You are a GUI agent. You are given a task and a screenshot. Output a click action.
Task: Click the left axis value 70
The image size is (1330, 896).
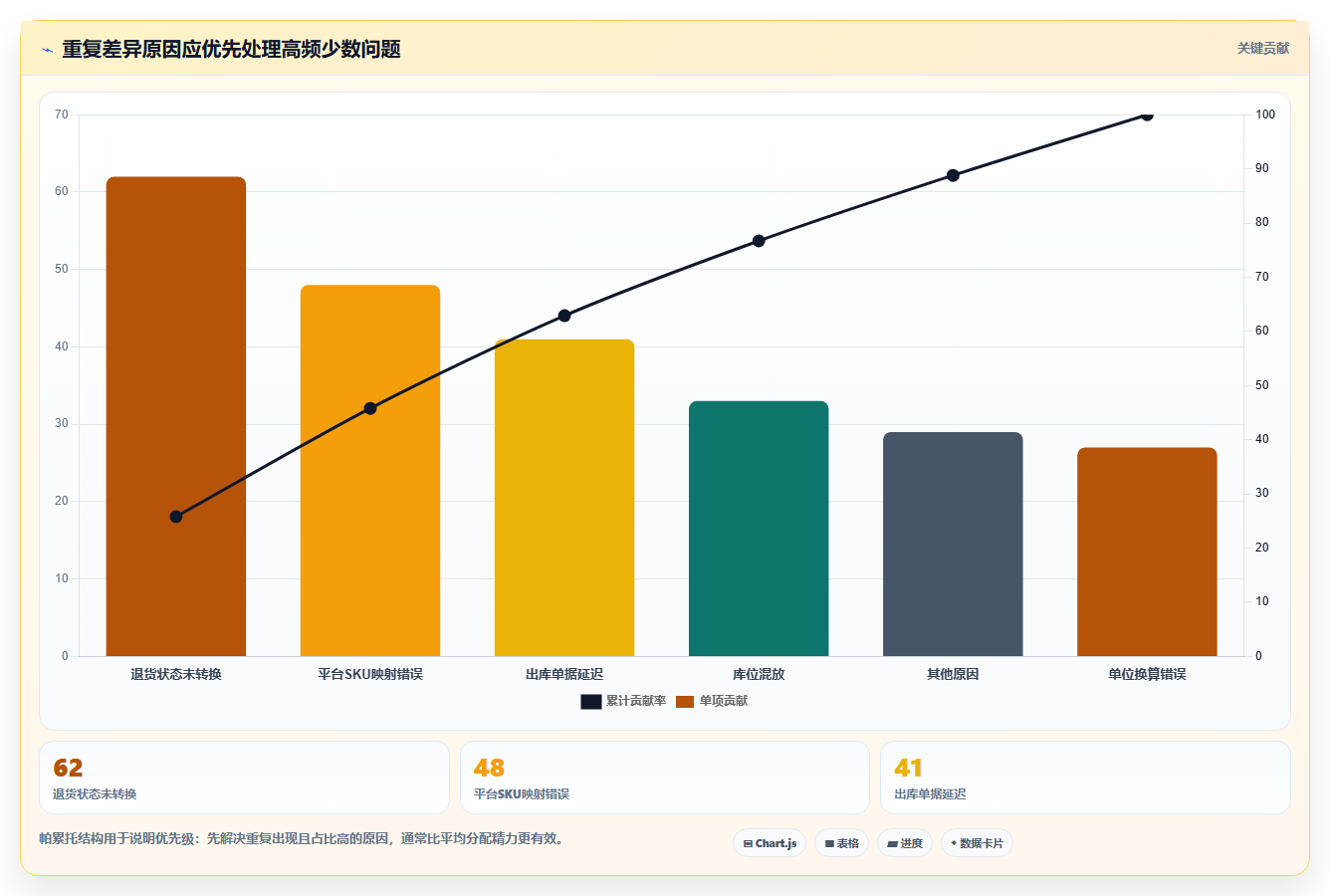[62, 114]
